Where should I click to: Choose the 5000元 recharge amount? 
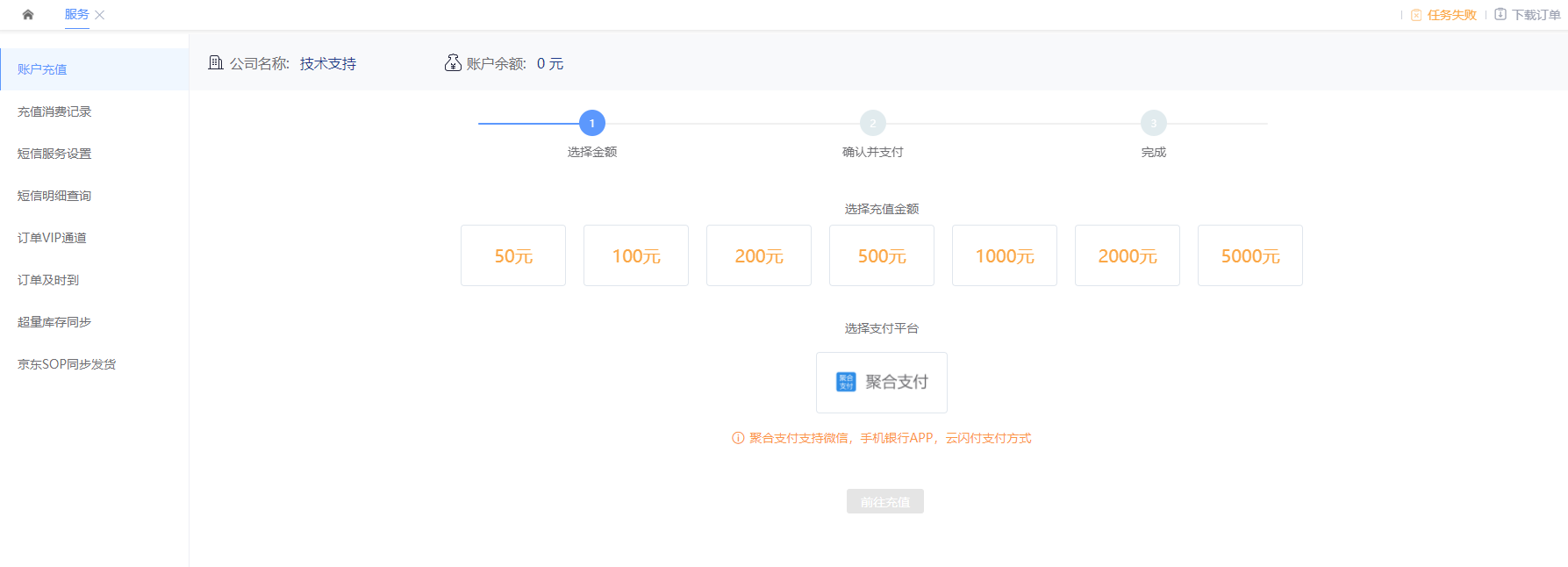(1250, 255)
